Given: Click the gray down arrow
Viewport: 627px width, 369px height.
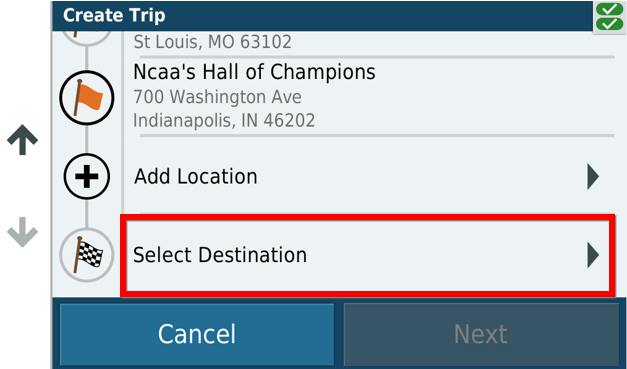Looking at the screenshot, I should click(x=22, y=232).
